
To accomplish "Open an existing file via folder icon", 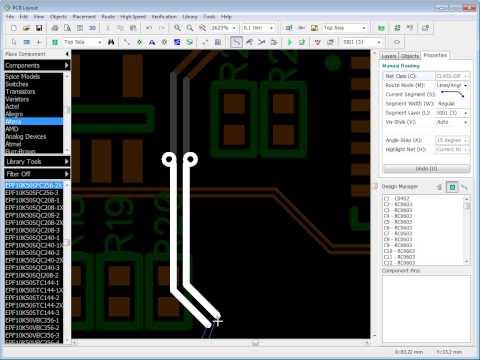I will (26, 28).
